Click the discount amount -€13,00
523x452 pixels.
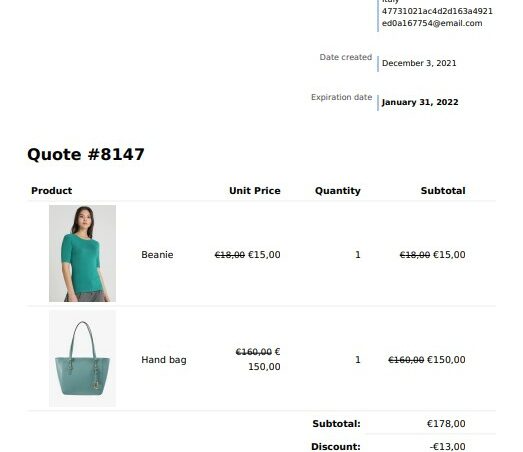[448, 447]
